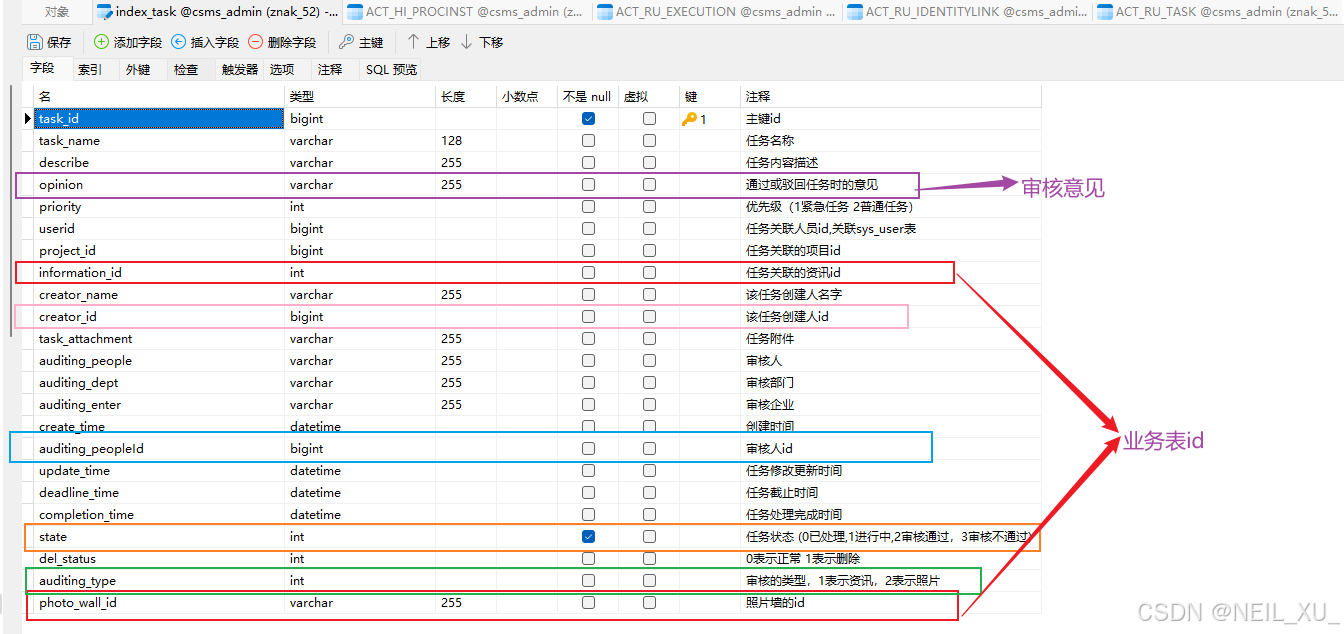
Task: Select the completion_time field cell
Action: tap(159, 514)
